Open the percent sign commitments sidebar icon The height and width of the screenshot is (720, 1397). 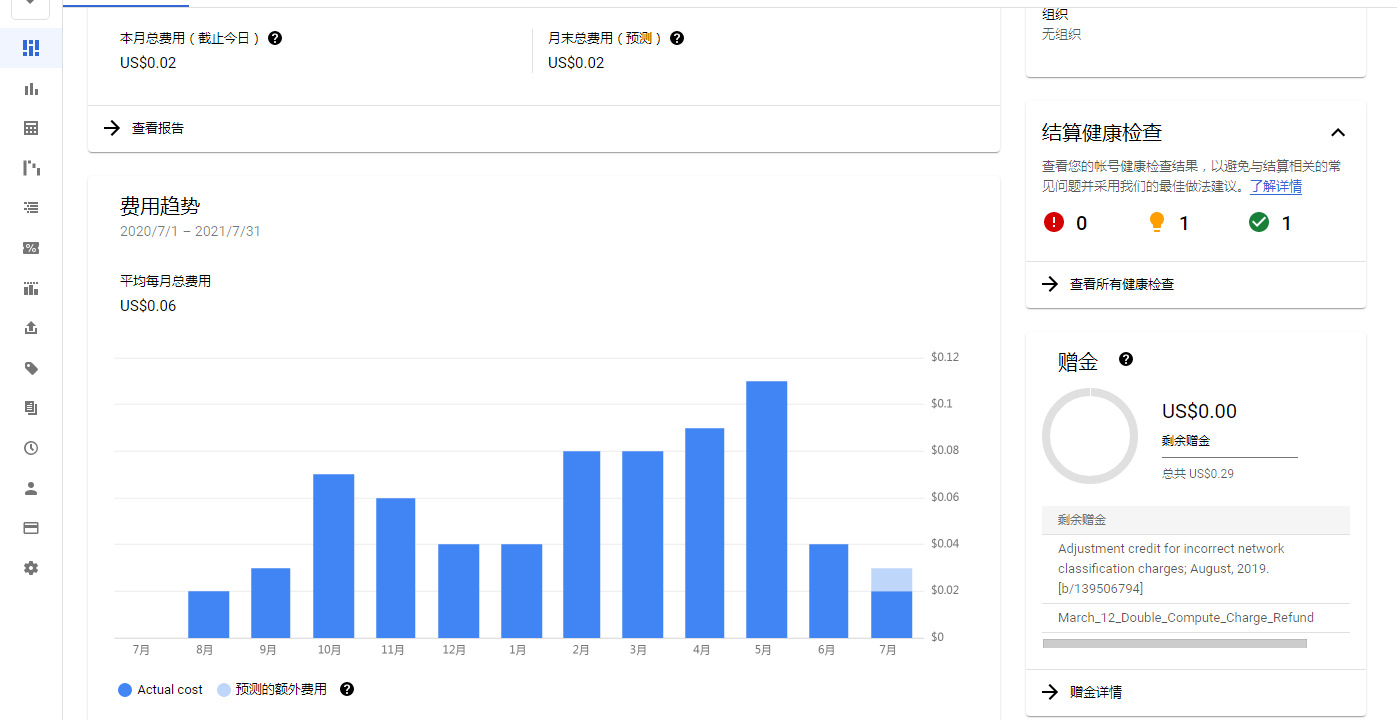(x=31, y=248)
